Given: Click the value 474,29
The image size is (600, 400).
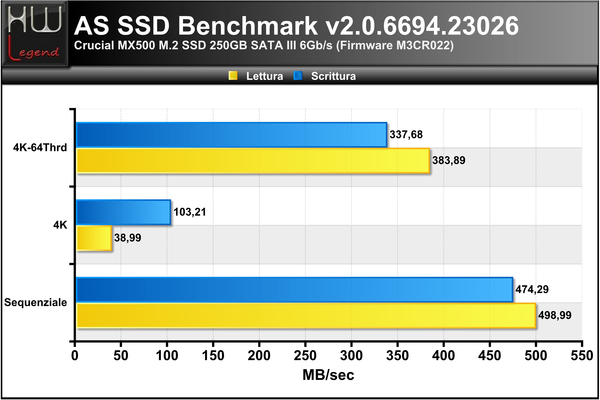Looking at the screenshot, I should coord(532,289).
